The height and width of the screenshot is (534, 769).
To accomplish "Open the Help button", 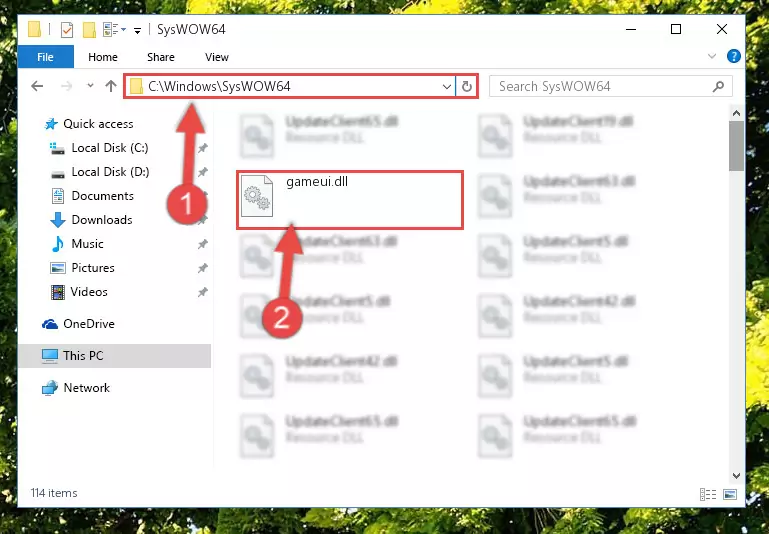I will coord(733,56).
